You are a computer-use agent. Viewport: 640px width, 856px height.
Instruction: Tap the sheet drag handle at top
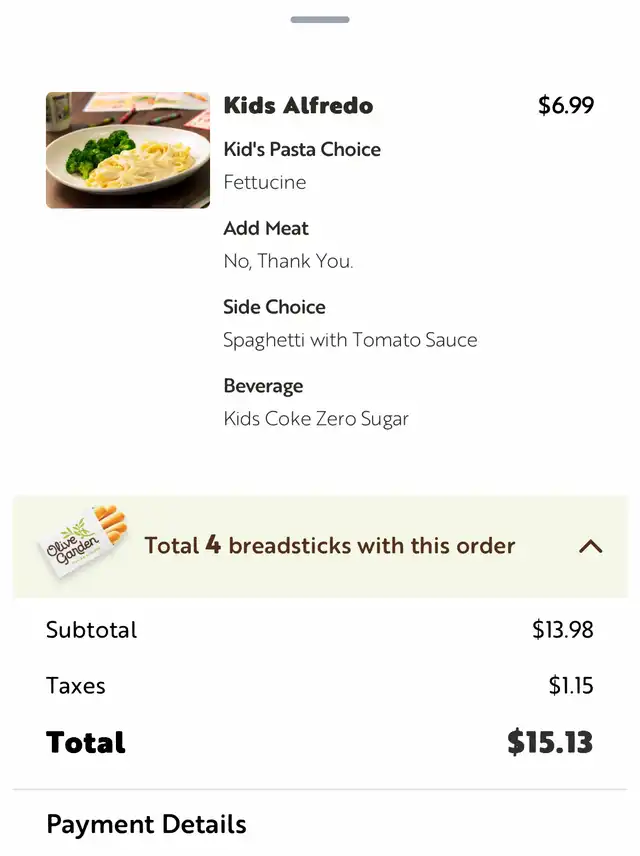pos(320,20)
